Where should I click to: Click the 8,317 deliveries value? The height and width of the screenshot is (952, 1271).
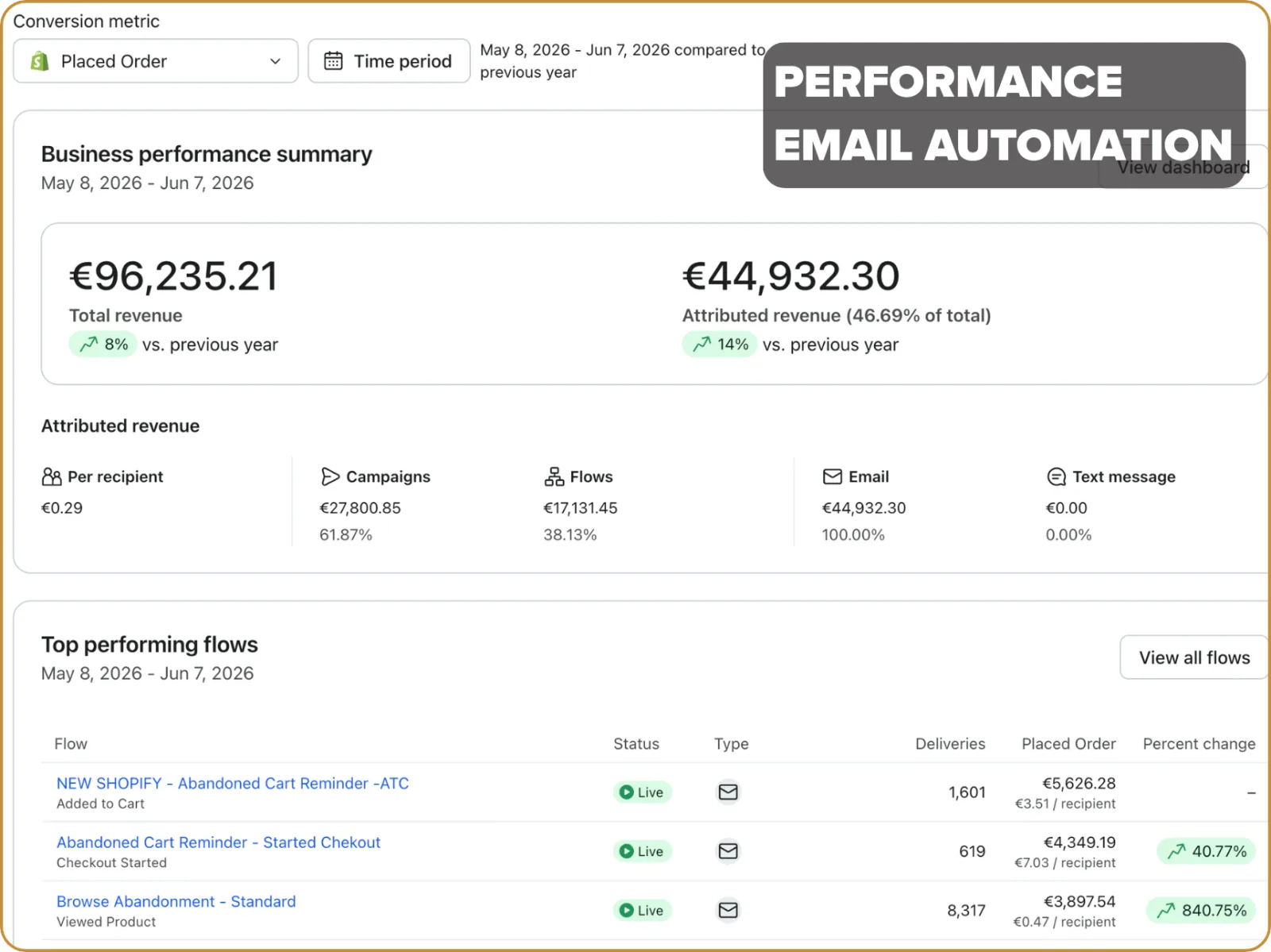point(966,911)
